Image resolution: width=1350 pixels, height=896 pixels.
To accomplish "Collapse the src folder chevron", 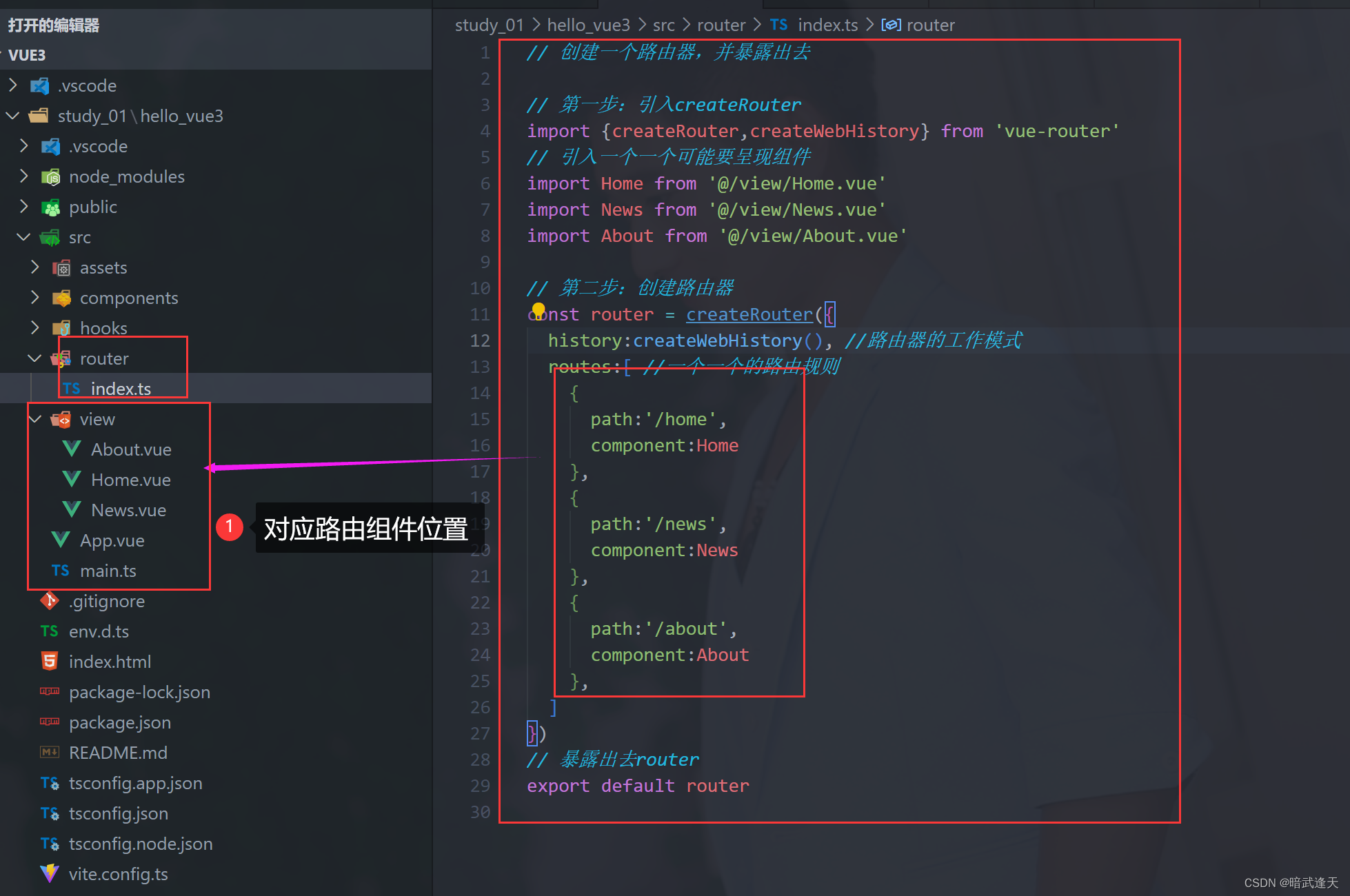I will point(24,237).
